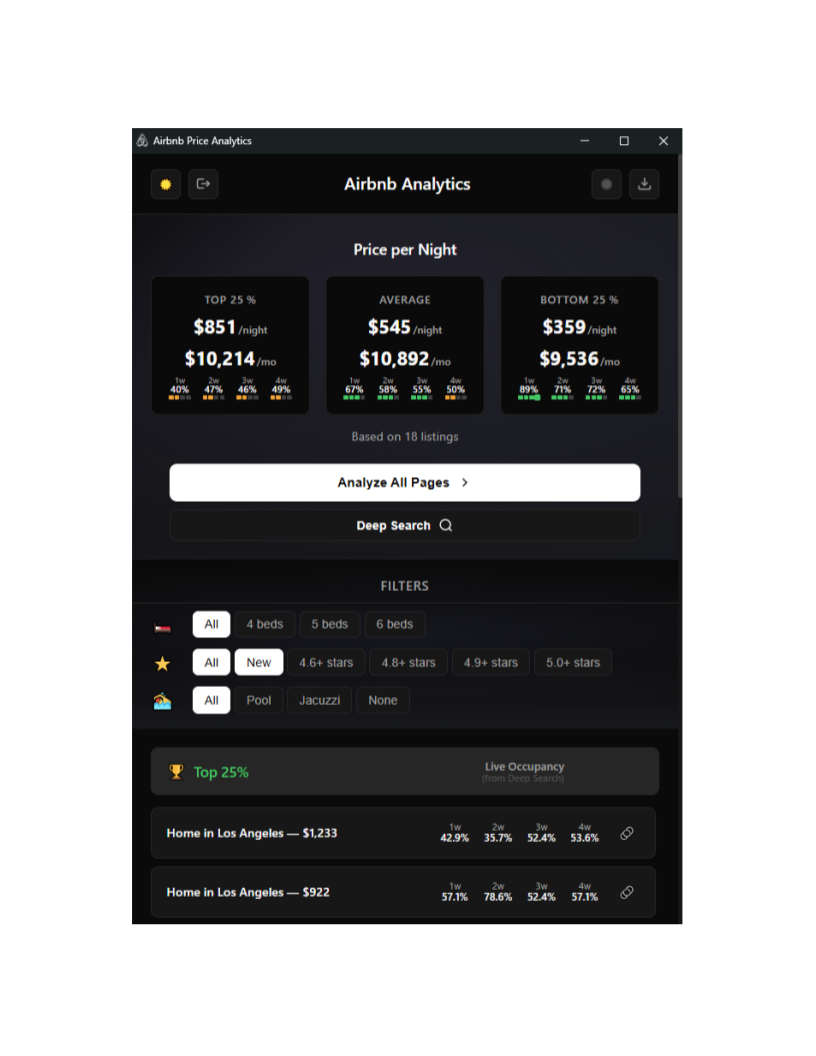This screenshot has width=816, height=1056.
Task: Click the chevron in Analyze All Pages
Action: point(465,482)
